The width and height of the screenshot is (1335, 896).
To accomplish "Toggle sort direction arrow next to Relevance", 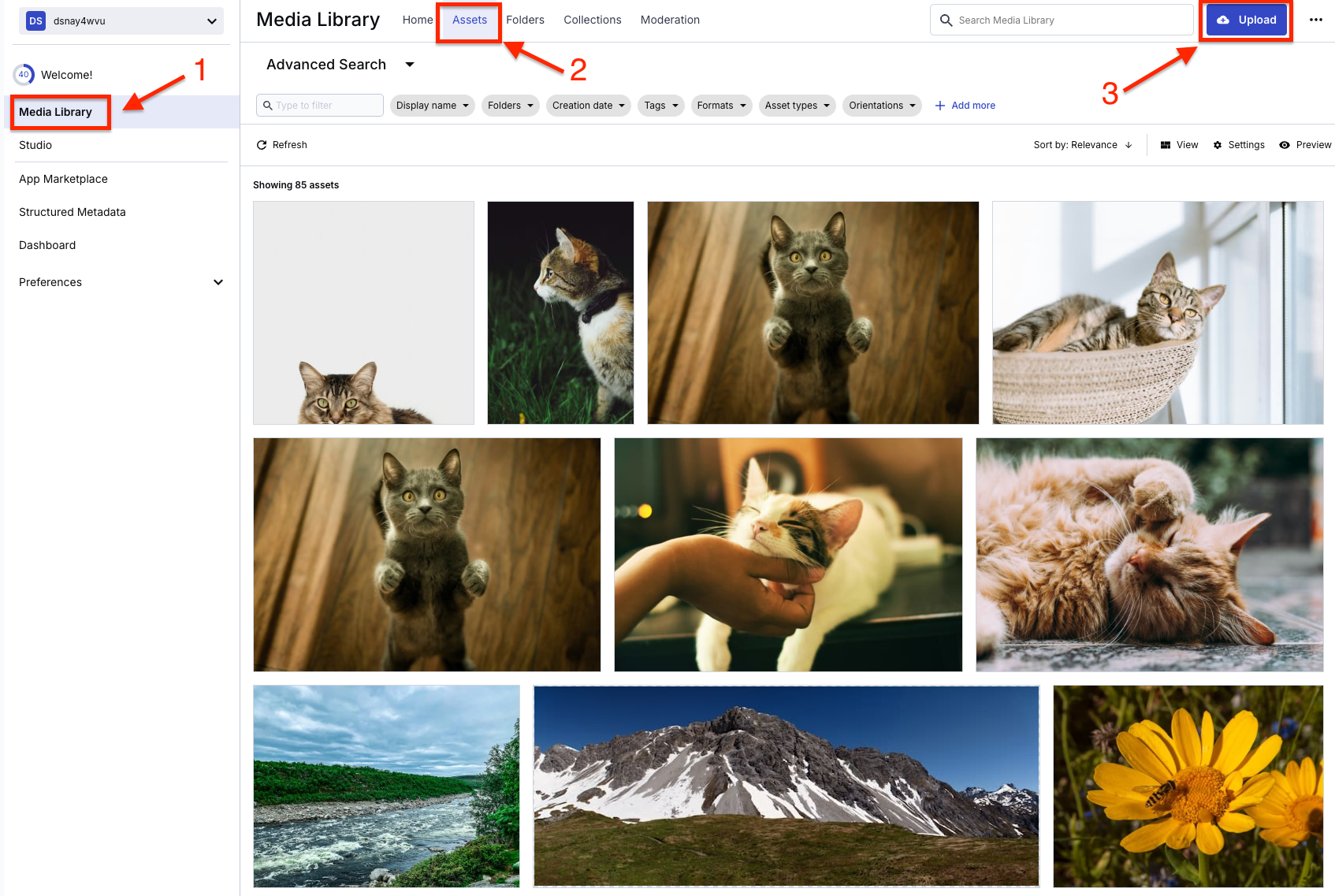I will click(x=1129, y=145).
